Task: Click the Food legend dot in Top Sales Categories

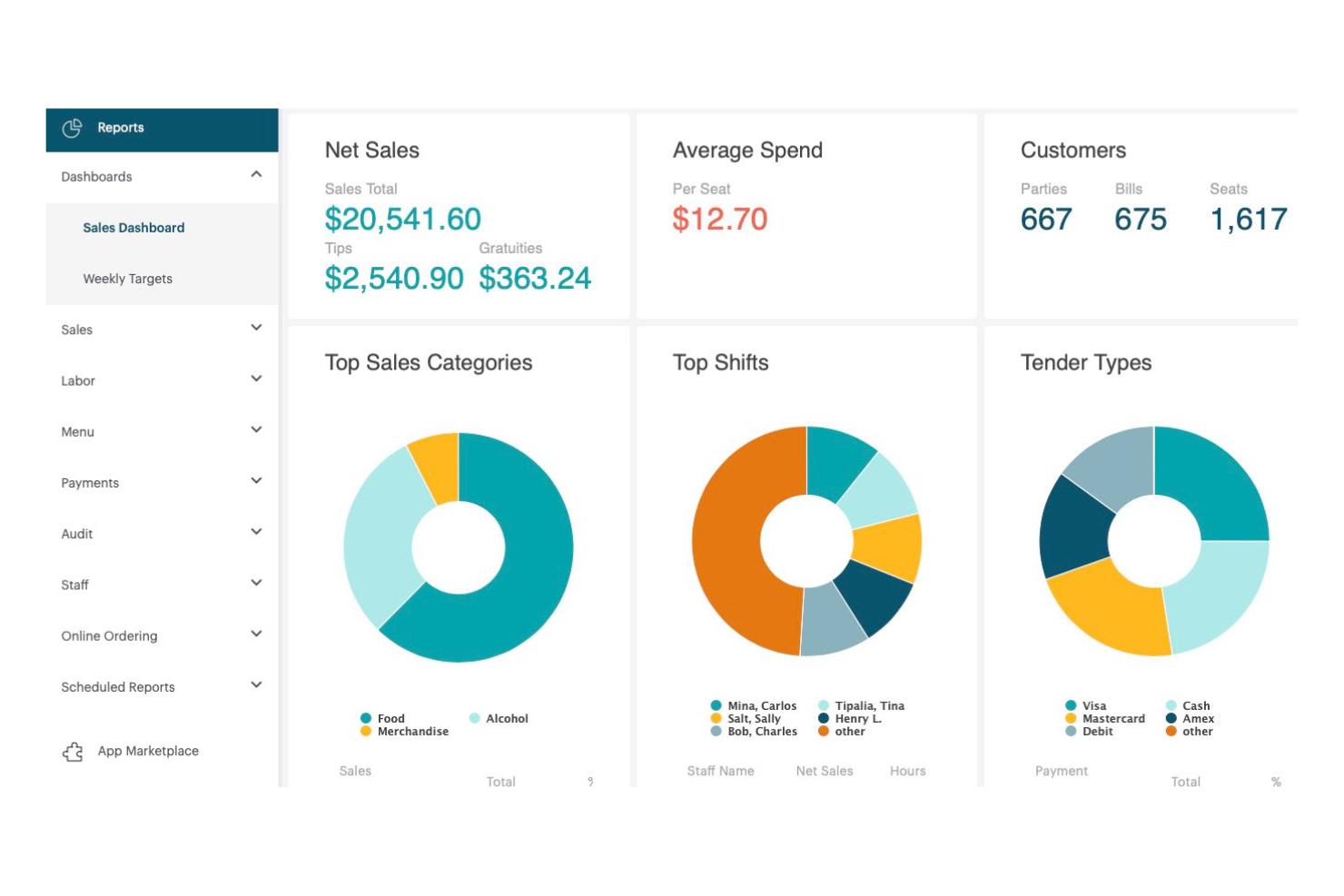Action: point(367,718)
